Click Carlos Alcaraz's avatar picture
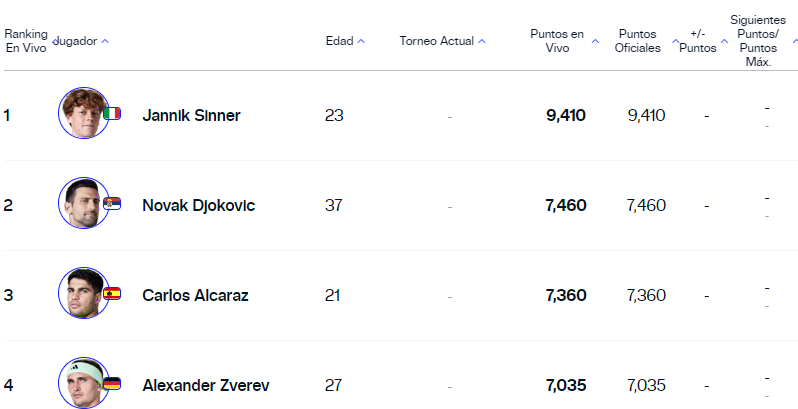Viewport: 798px width, 409px height. click(82, 292)
